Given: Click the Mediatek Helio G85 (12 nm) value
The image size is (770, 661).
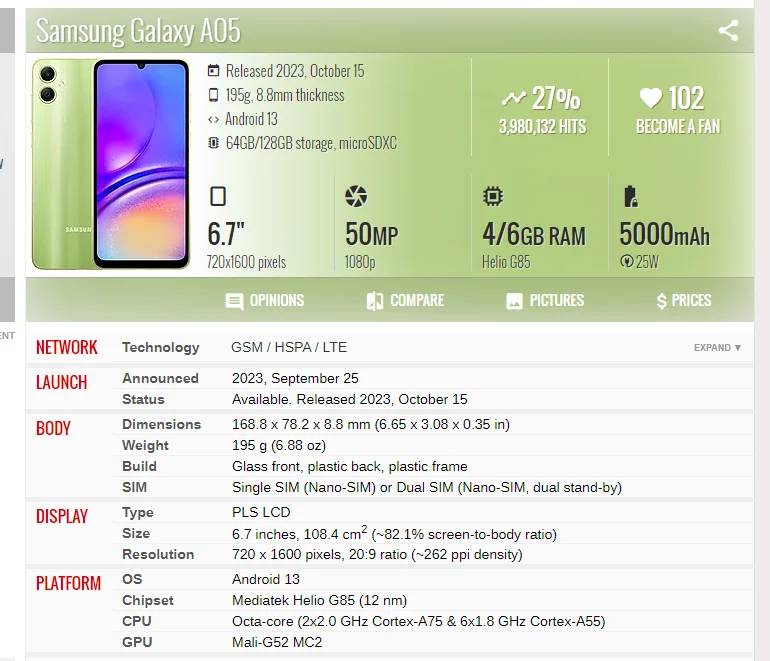Looking at the screenshot, I should click(x=319, y=600).
